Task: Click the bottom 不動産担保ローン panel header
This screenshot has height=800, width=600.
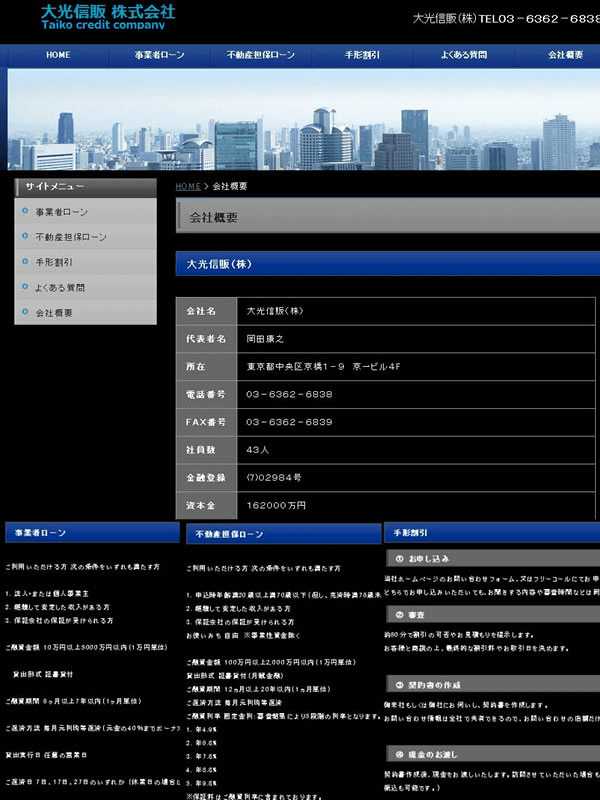Action: (284, 534)
